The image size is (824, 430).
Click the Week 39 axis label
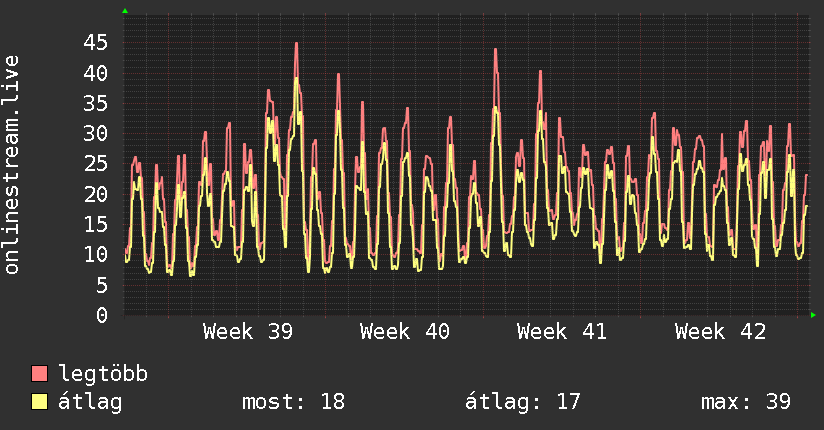248,332
